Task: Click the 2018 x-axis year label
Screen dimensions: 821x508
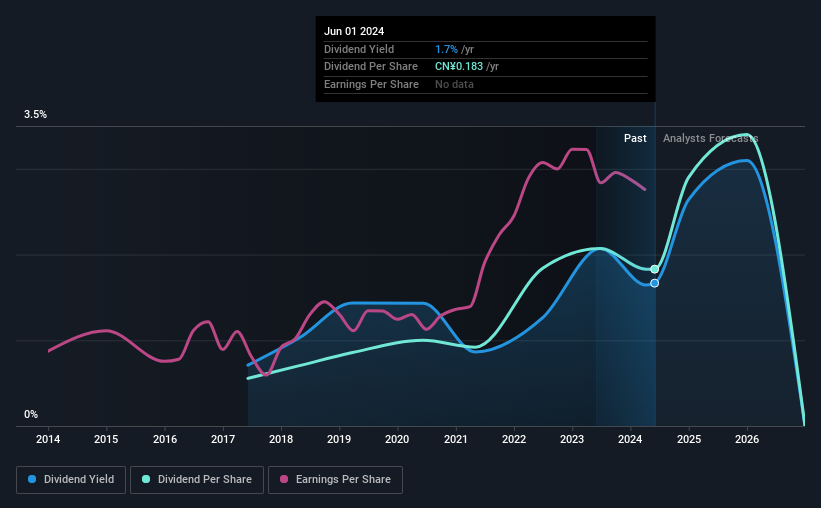Action: click(281, 439)
